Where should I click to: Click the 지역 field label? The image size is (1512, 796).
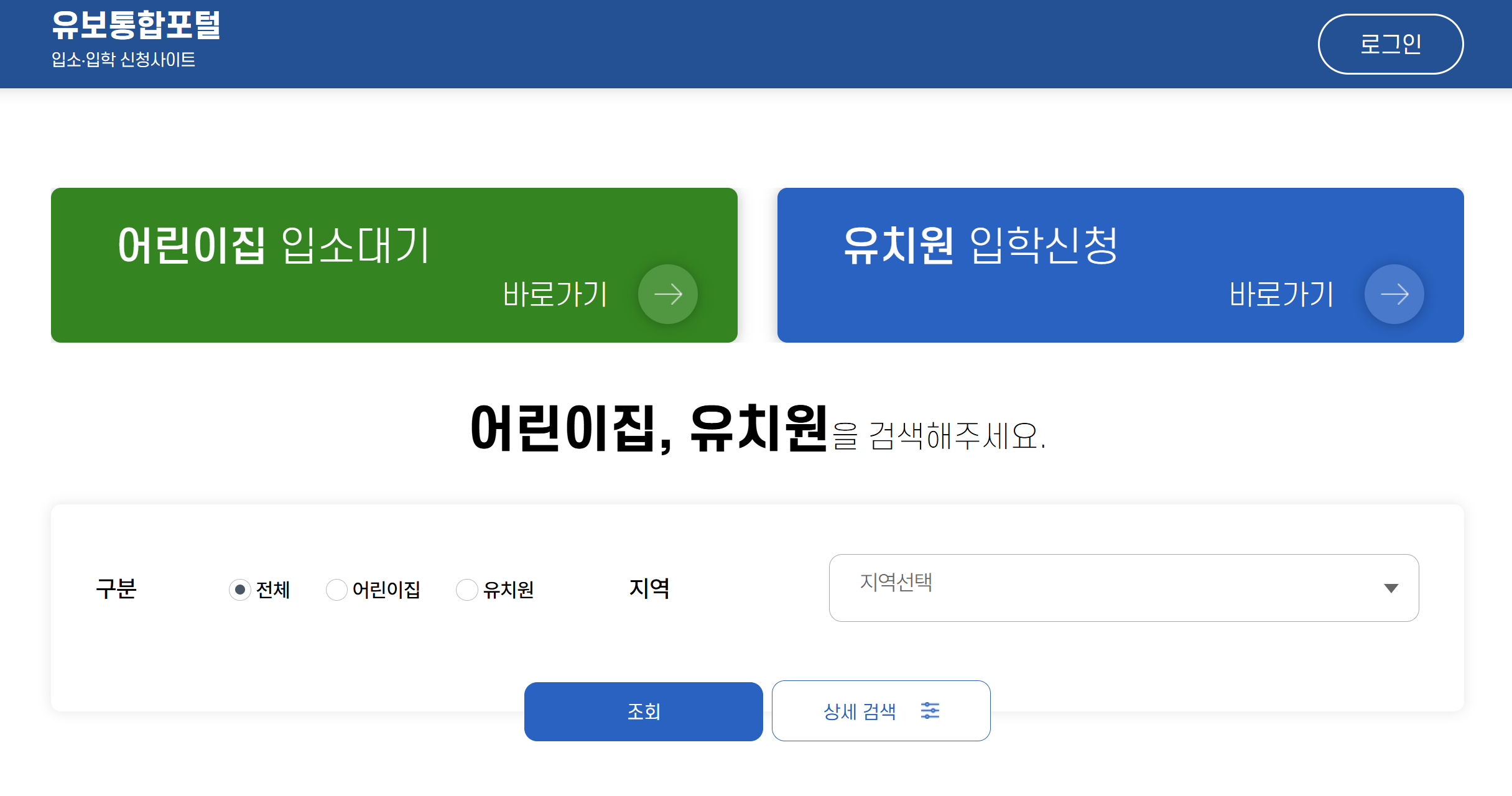tap(649, 588)
